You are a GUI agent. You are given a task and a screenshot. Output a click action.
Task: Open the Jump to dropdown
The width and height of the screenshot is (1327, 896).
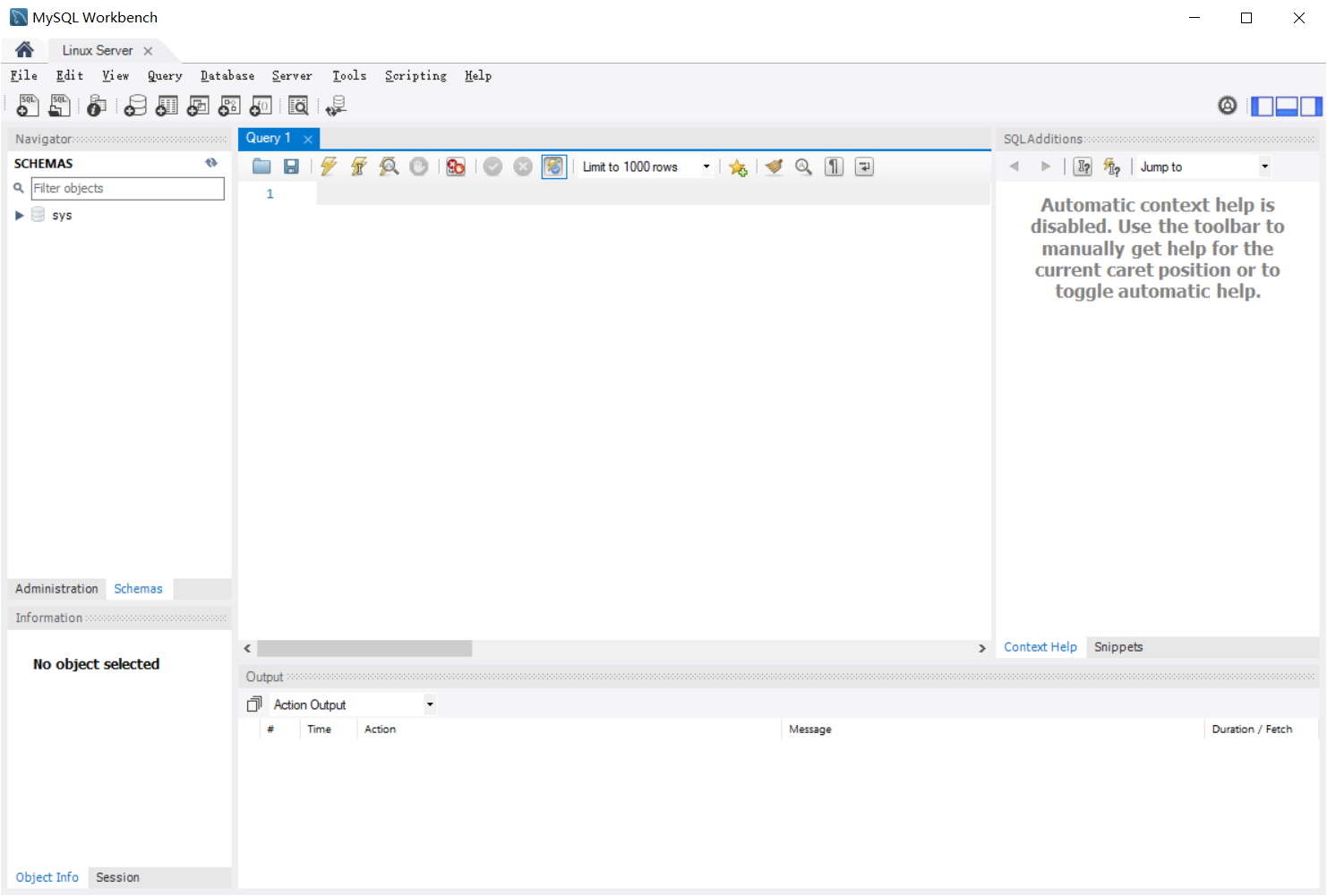point(1264,166)
